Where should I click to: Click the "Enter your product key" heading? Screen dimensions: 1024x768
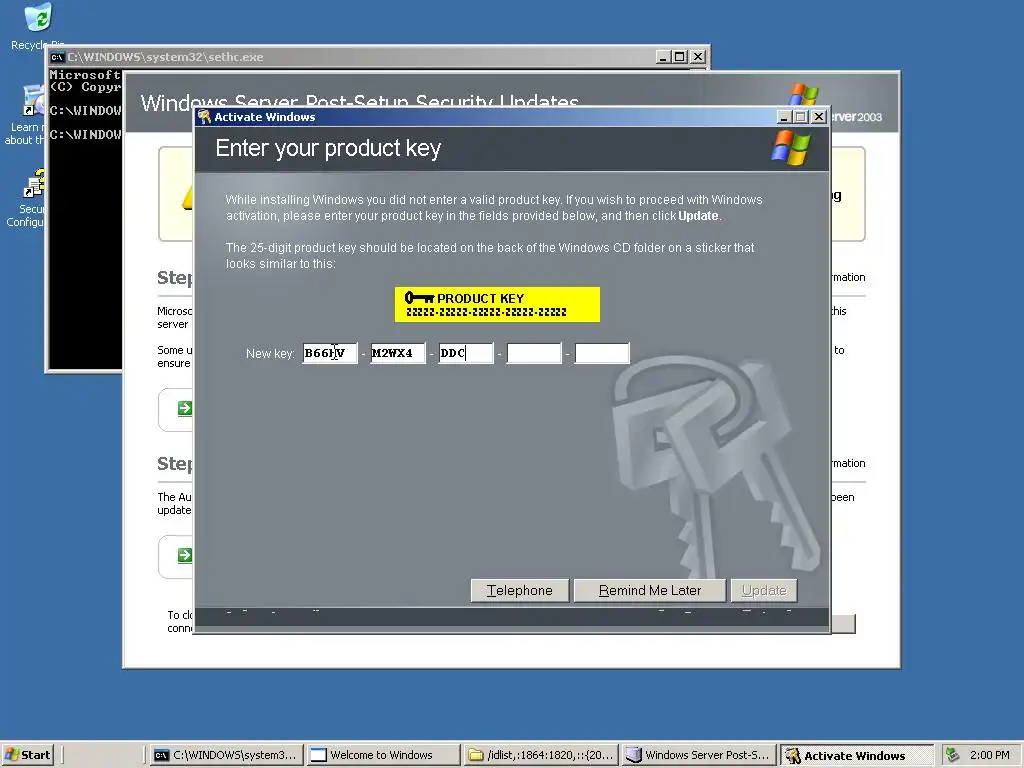[328, 148]
